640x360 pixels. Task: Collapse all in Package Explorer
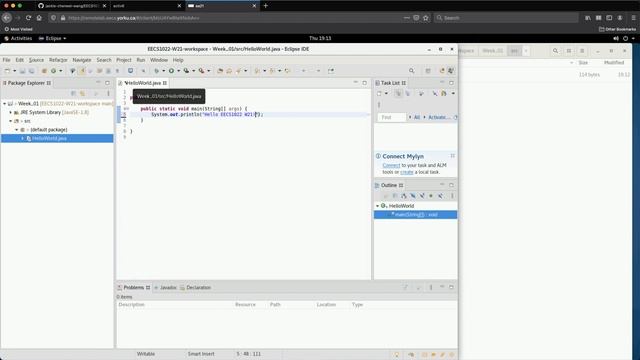(x=73, y=93)
